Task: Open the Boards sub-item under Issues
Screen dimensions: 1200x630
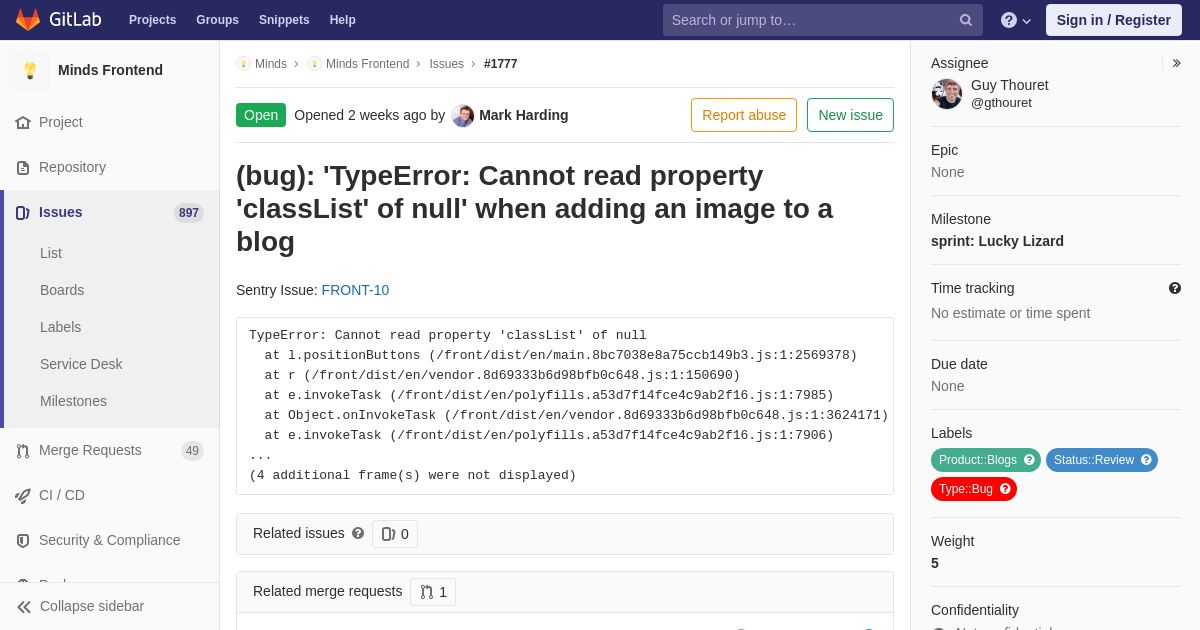Action: click(62, 290)
